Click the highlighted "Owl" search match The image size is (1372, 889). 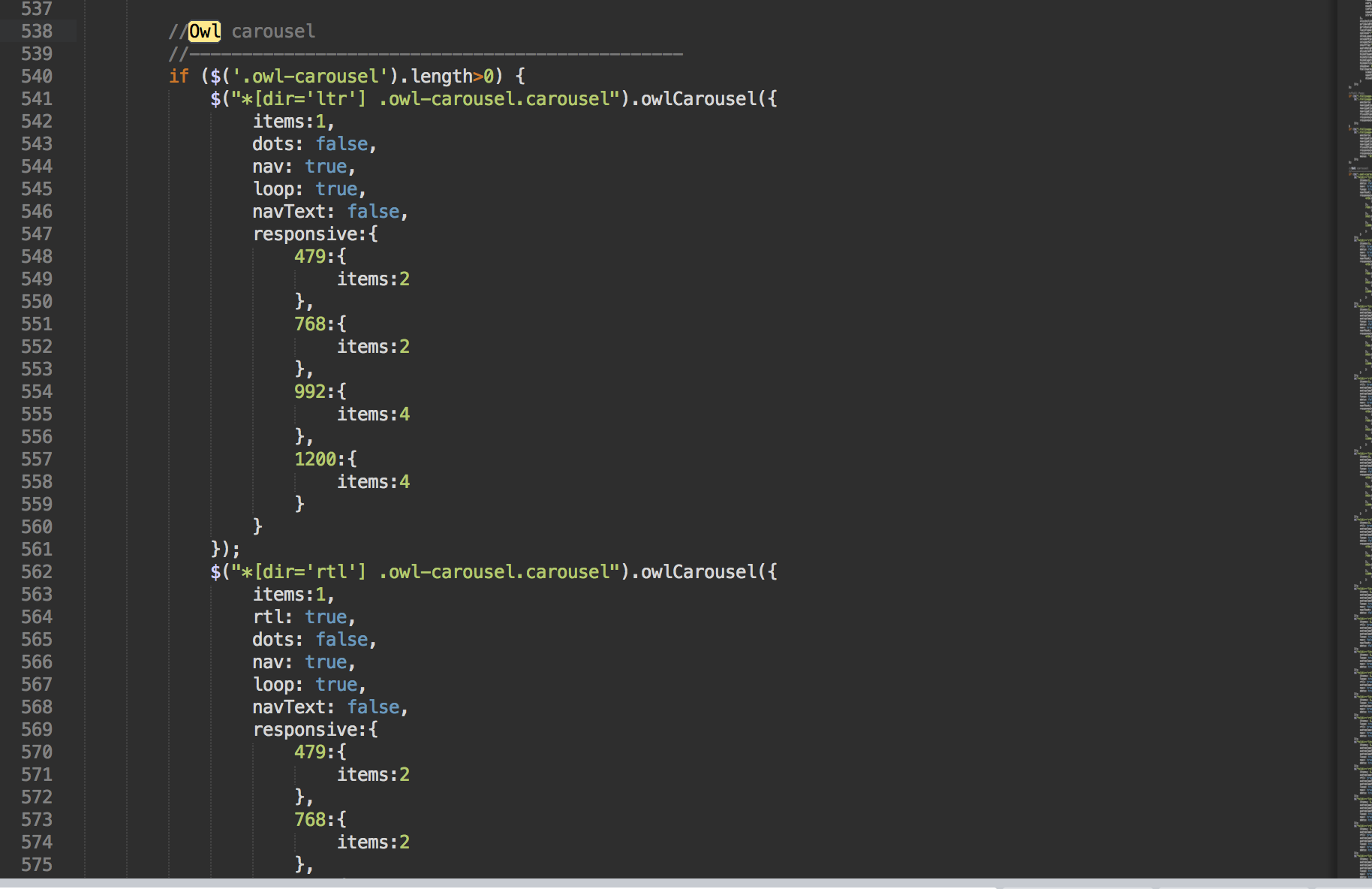[x=204, y=31]
